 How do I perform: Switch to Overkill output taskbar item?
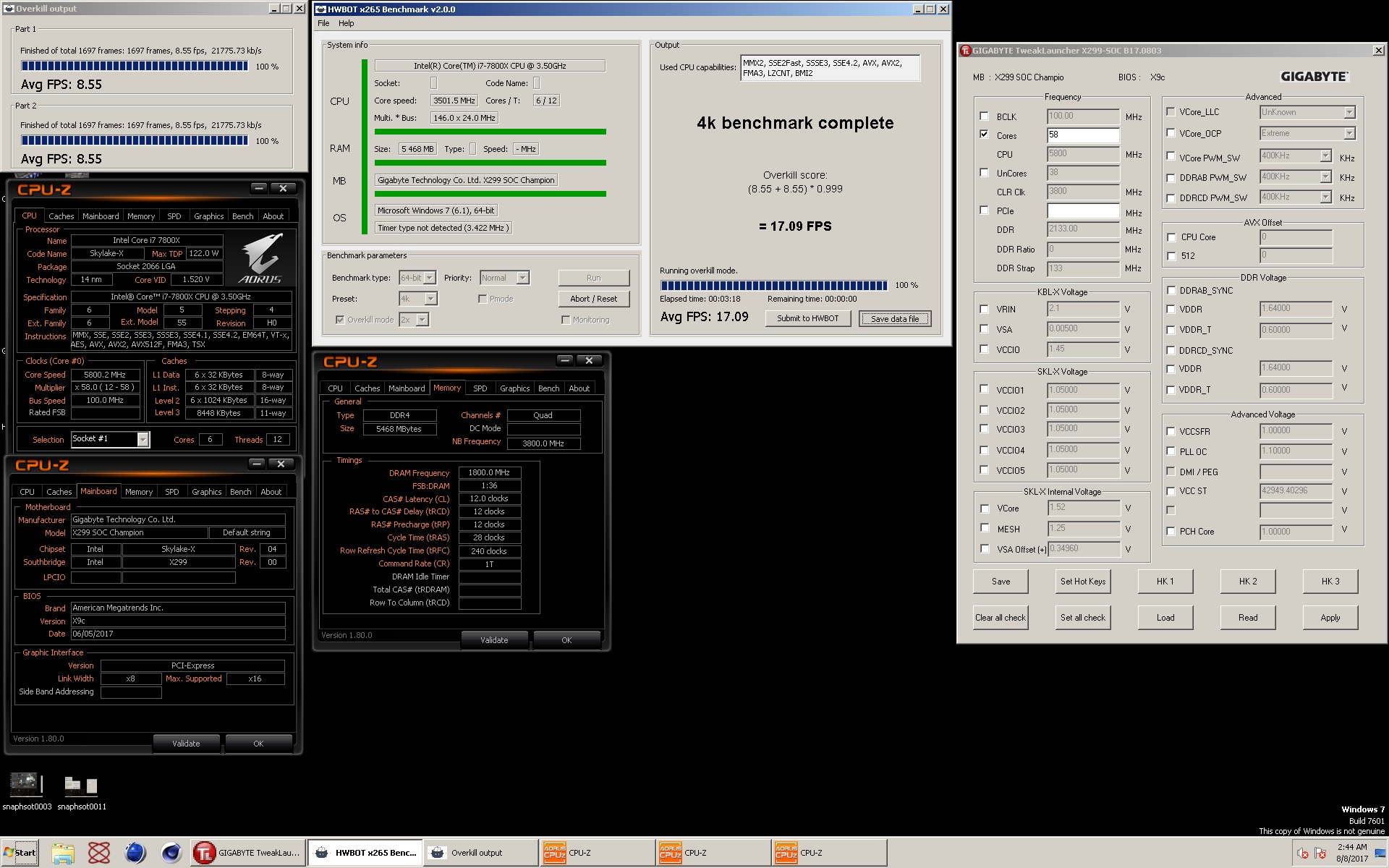481,853
